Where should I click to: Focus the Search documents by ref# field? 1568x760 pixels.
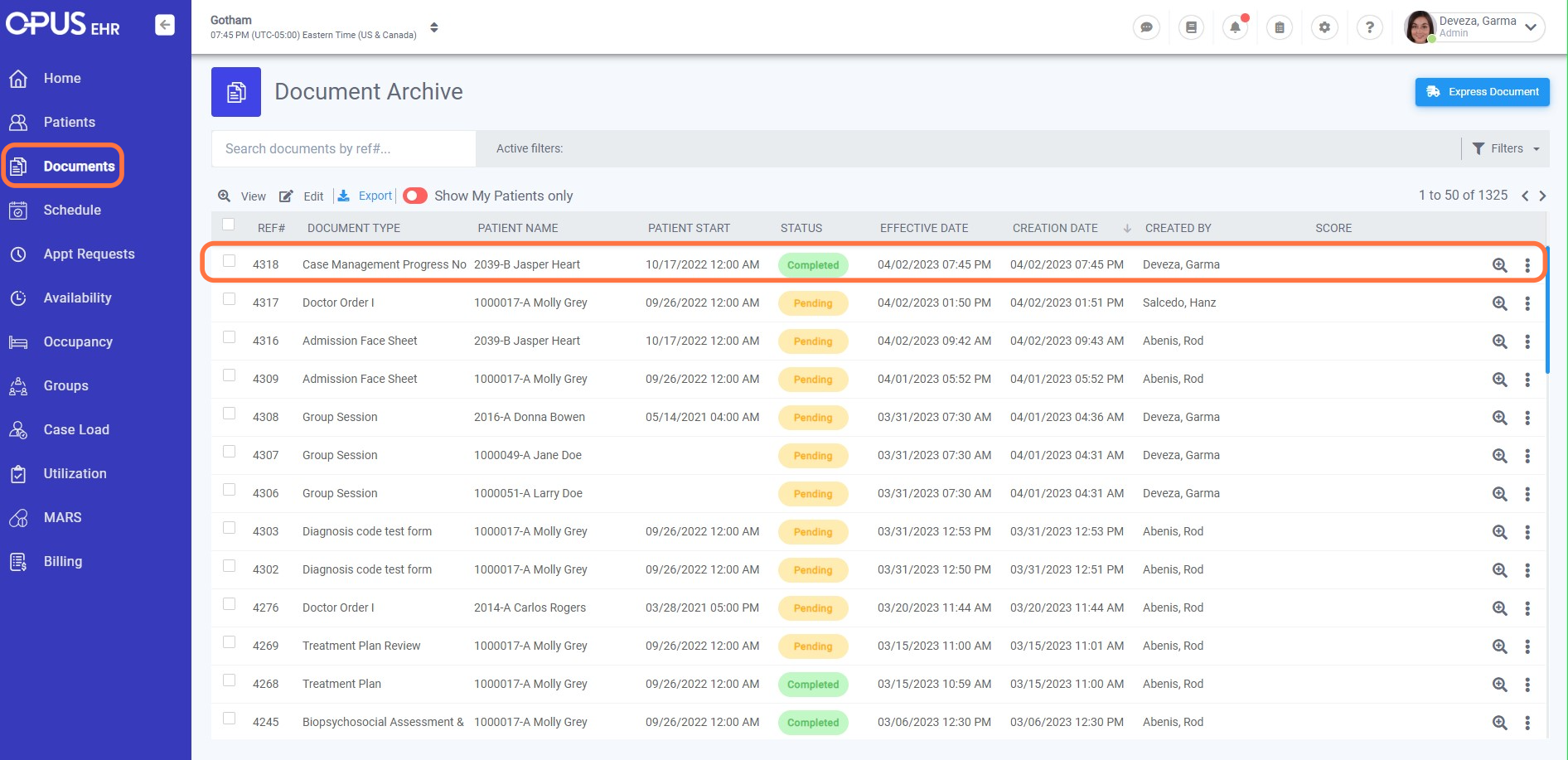[x=344, y=148]
